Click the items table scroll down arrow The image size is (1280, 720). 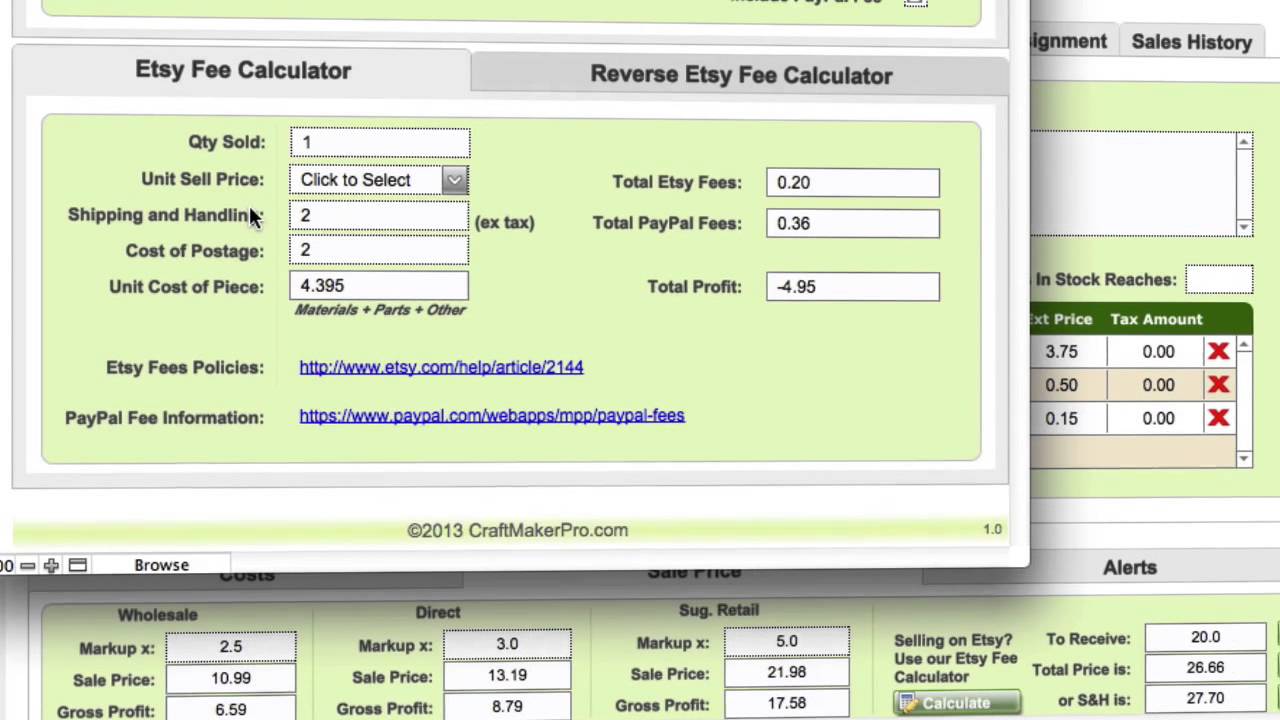pos(1244,458)
